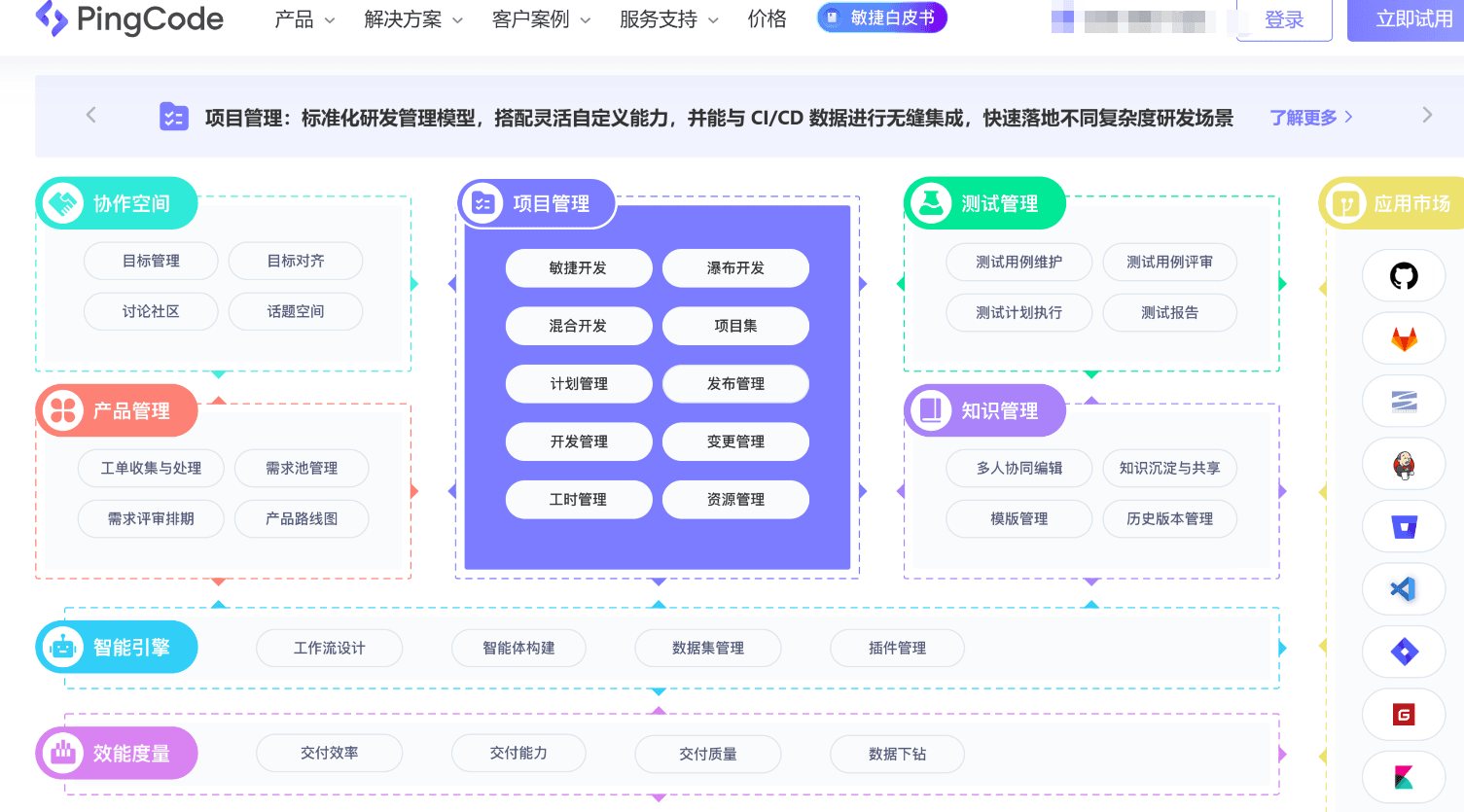Viewport: 1464px width, 812px height.
Task: Click the 测试用例维护 pill
Action: pyautogui.click(x=1019, y=262)
